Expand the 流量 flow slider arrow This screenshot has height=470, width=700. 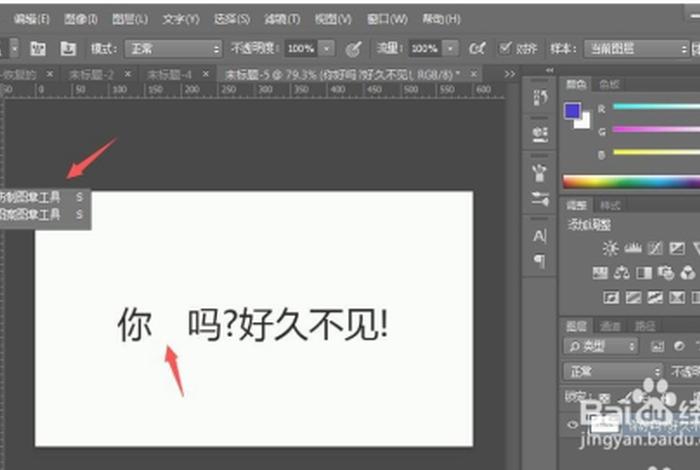450,49
